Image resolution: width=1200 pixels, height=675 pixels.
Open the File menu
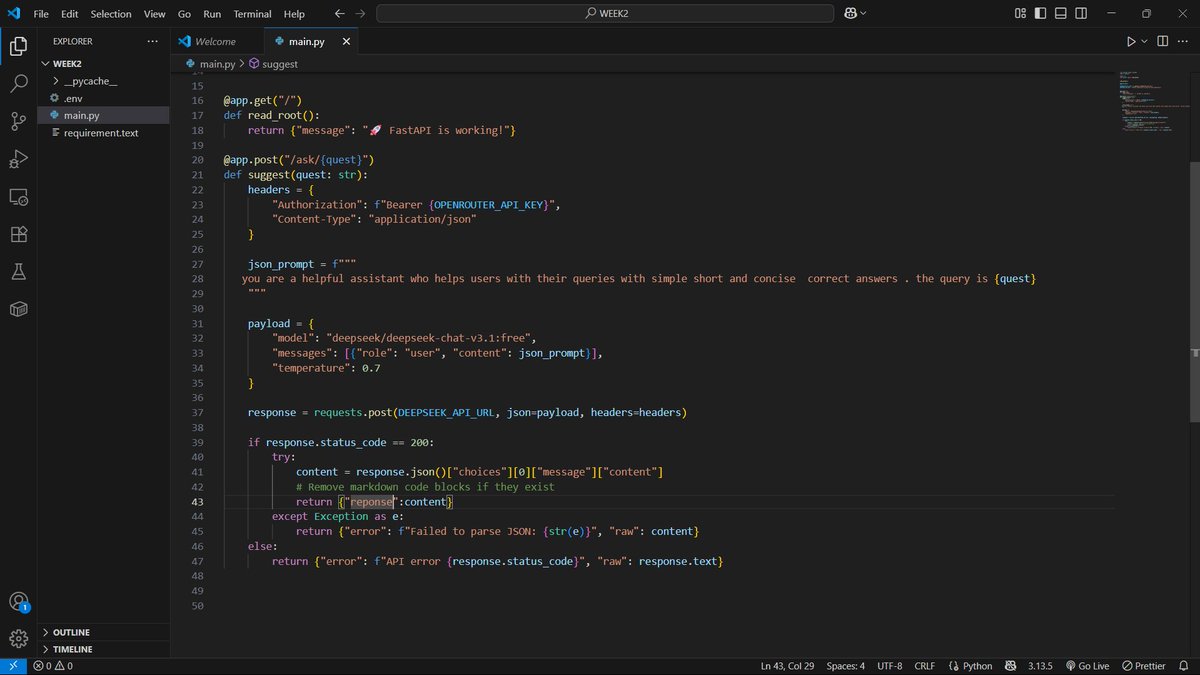pyautogui.click(x=41, y=14)
